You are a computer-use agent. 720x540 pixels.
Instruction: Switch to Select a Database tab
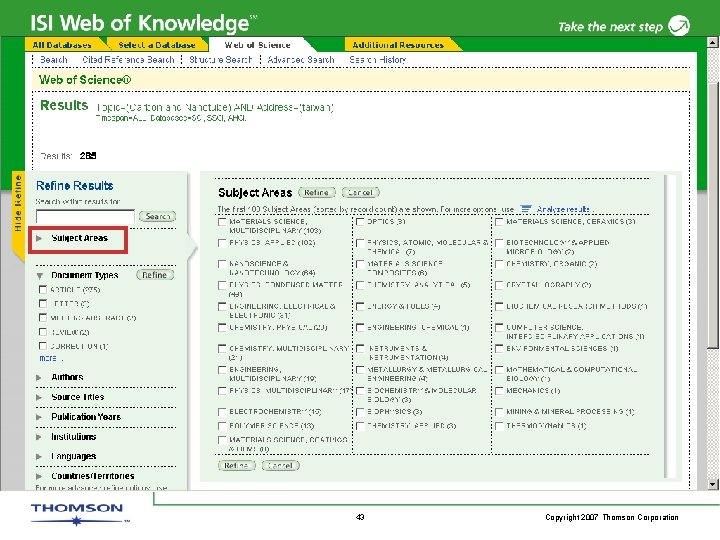[x=157, y=45]
